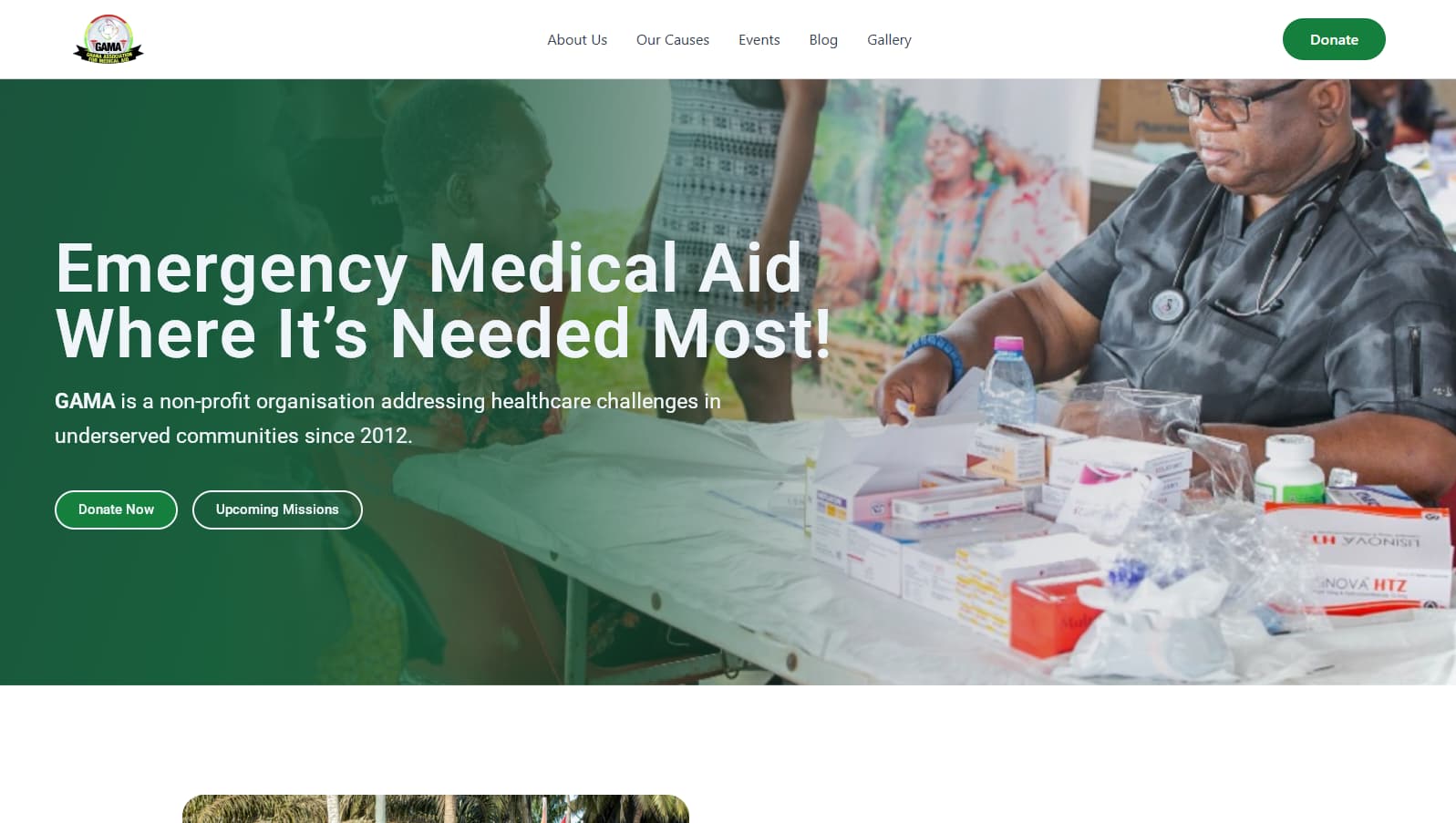This screenshot has height=823, width=1456.
Task: Open the About Us page
Action: click(577, 40)
